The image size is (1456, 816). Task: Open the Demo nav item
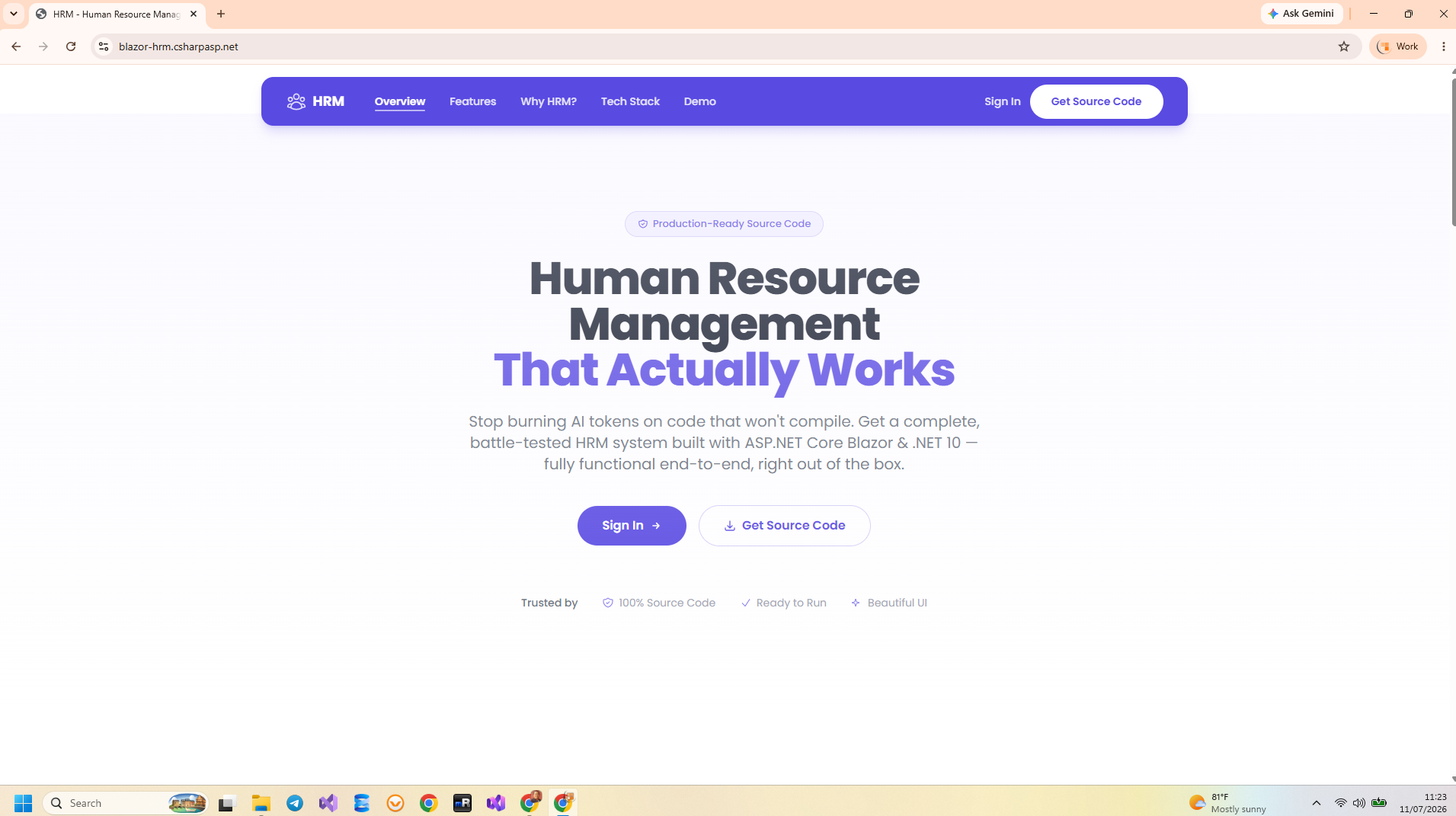[x=699, y=101]
